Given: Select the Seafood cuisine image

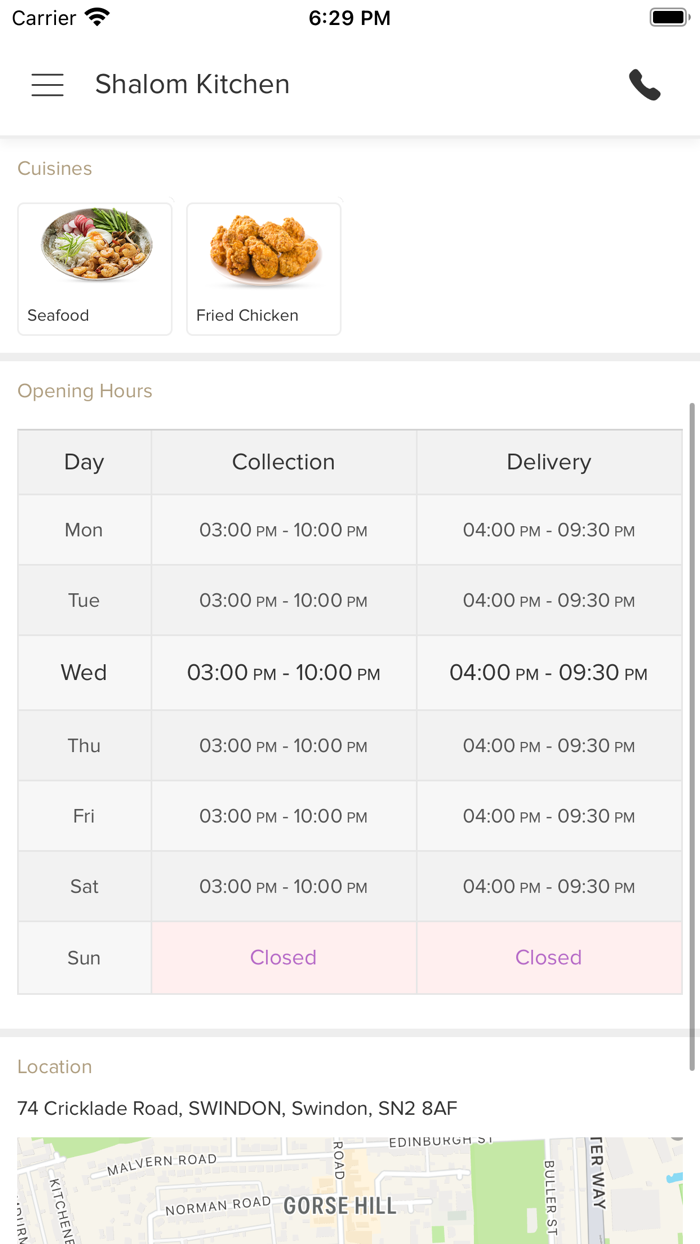Looking at the screenshot, I should 96,246.
